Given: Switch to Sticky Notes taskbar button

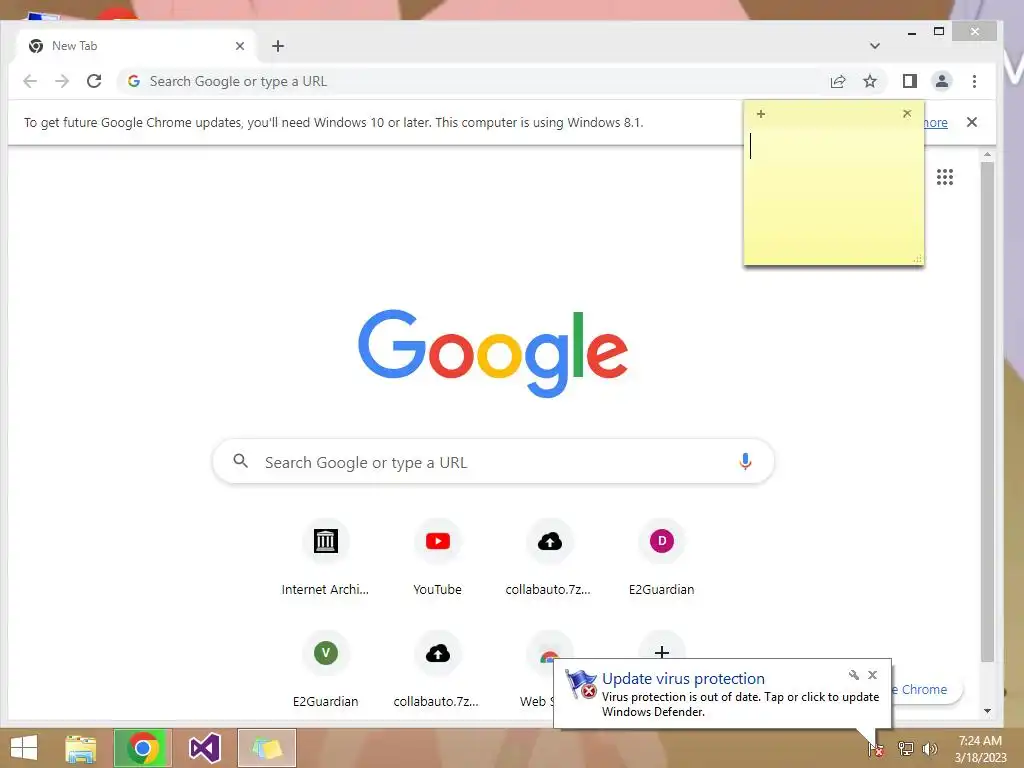Looking at the screenshot, I should 266,748.
